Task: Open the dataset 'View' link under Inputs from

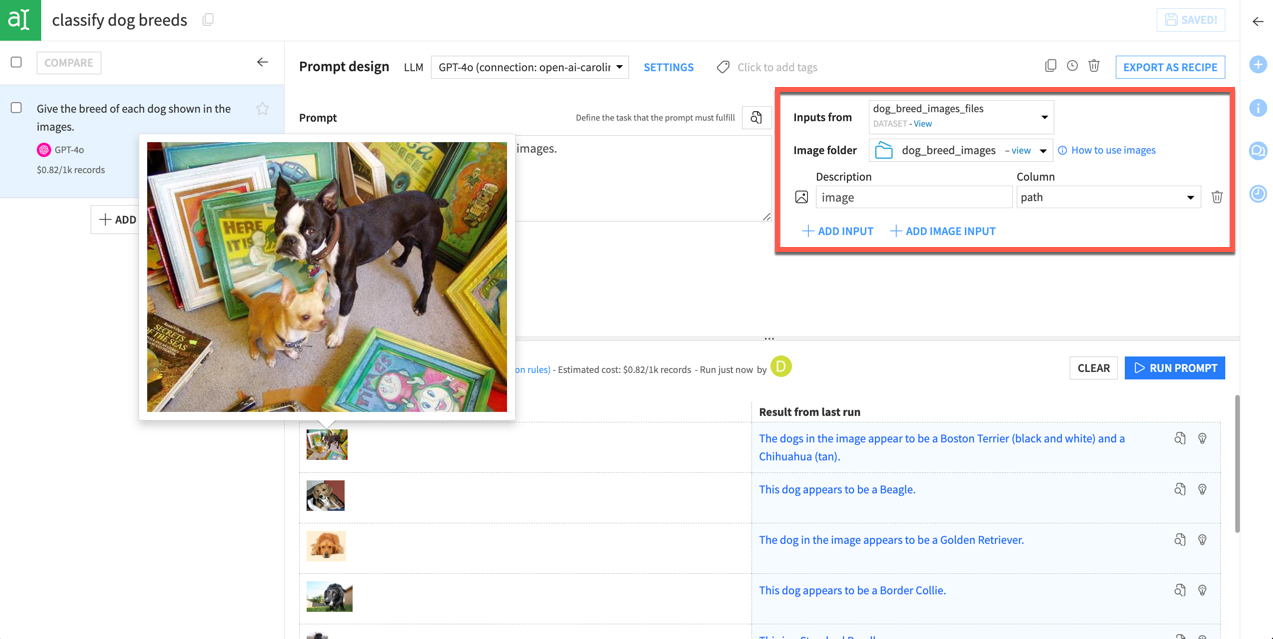Action: click(922, 124)
